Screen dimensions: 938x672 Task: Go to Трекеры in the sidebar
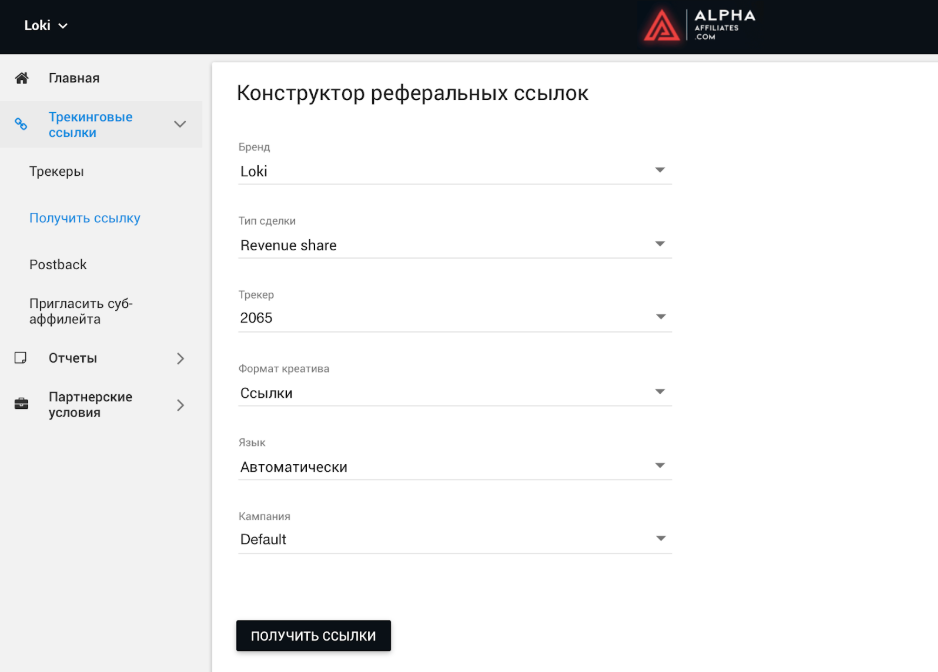[x=57, y=171]
